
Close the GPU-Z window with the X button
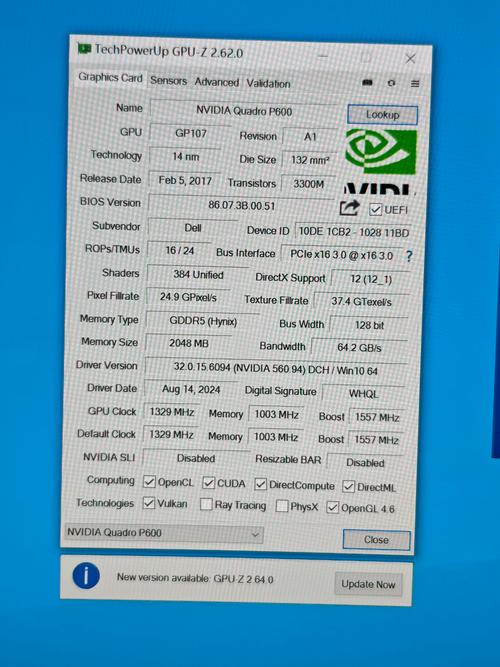point(410,59)
